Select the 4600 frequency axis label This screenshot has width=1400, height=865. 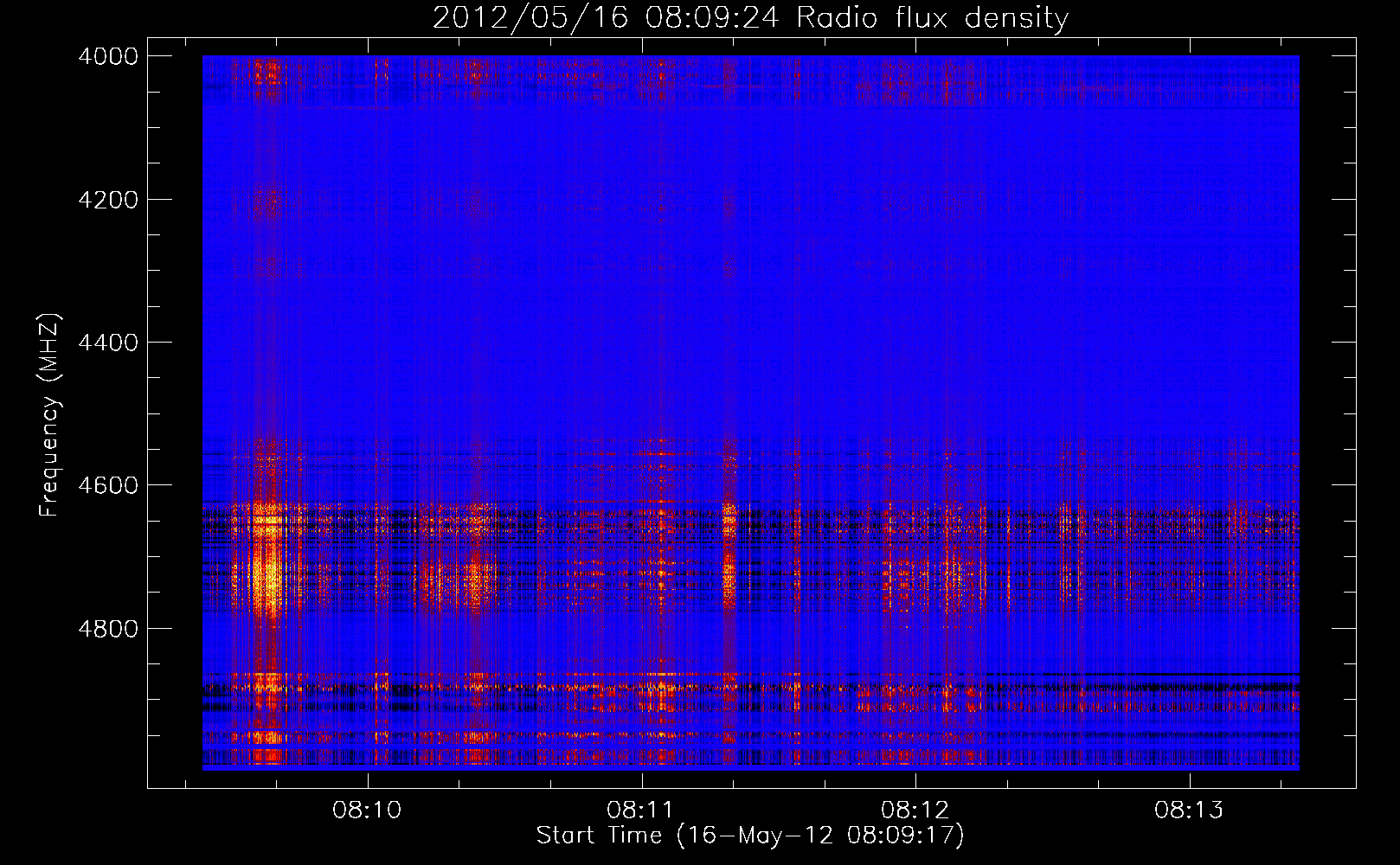tap(108, 485)
